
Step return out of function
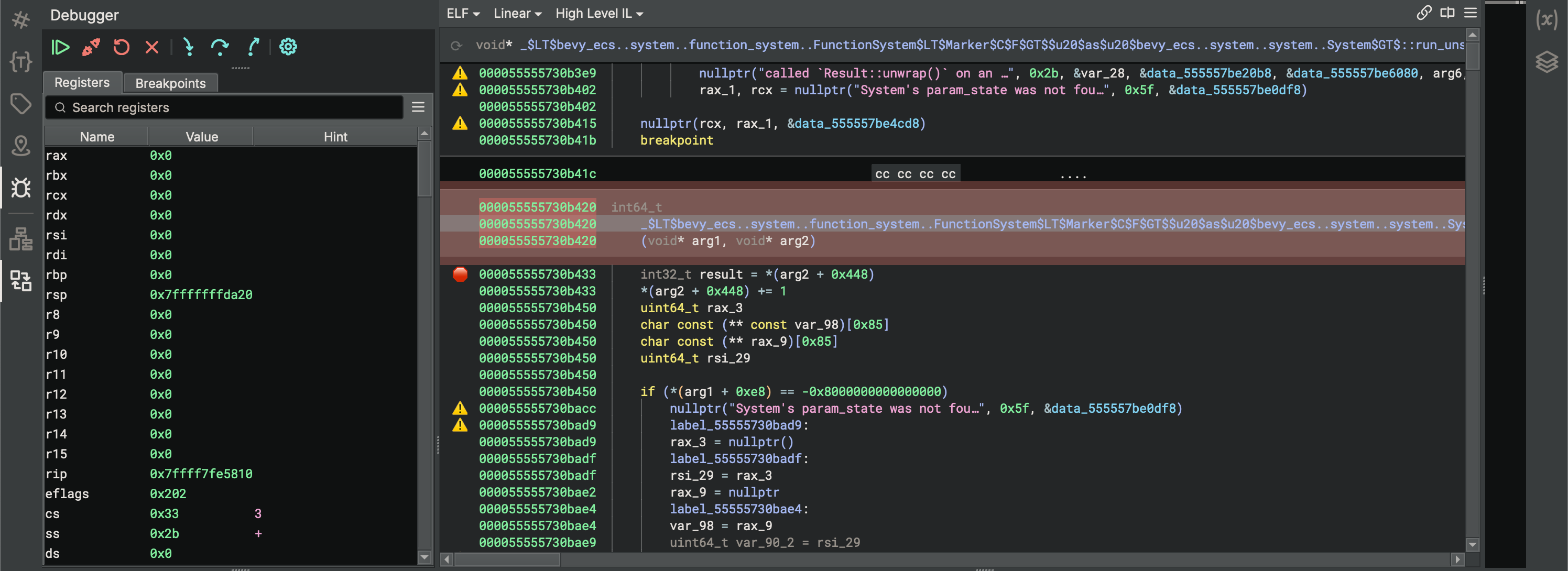[x=253, y=47]
